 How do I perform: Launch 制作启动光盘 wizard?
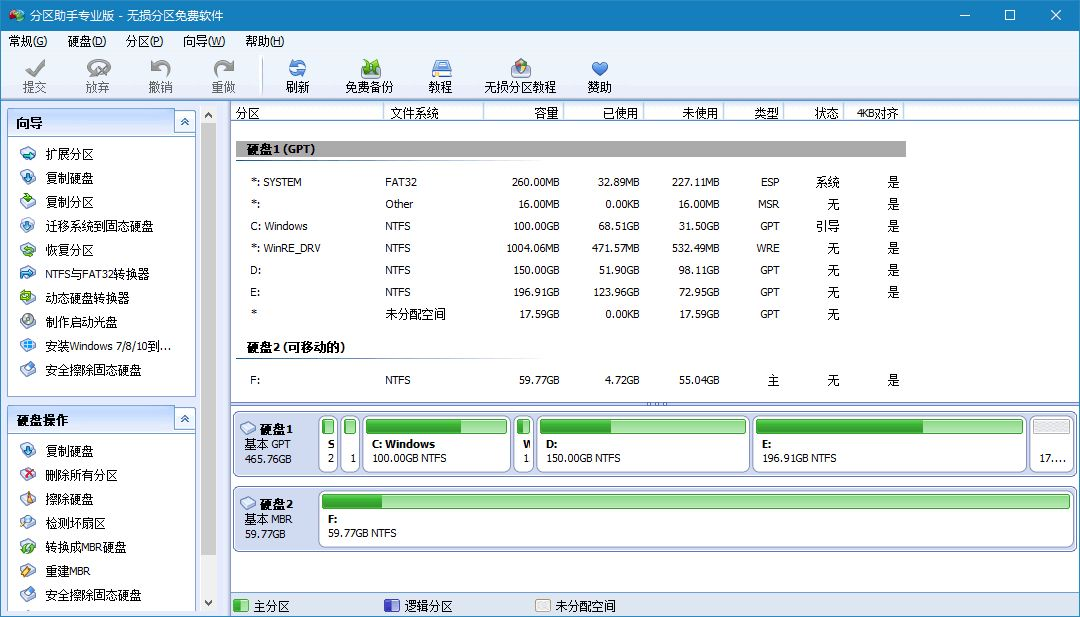pyautogui.click(x=69, y=322)
